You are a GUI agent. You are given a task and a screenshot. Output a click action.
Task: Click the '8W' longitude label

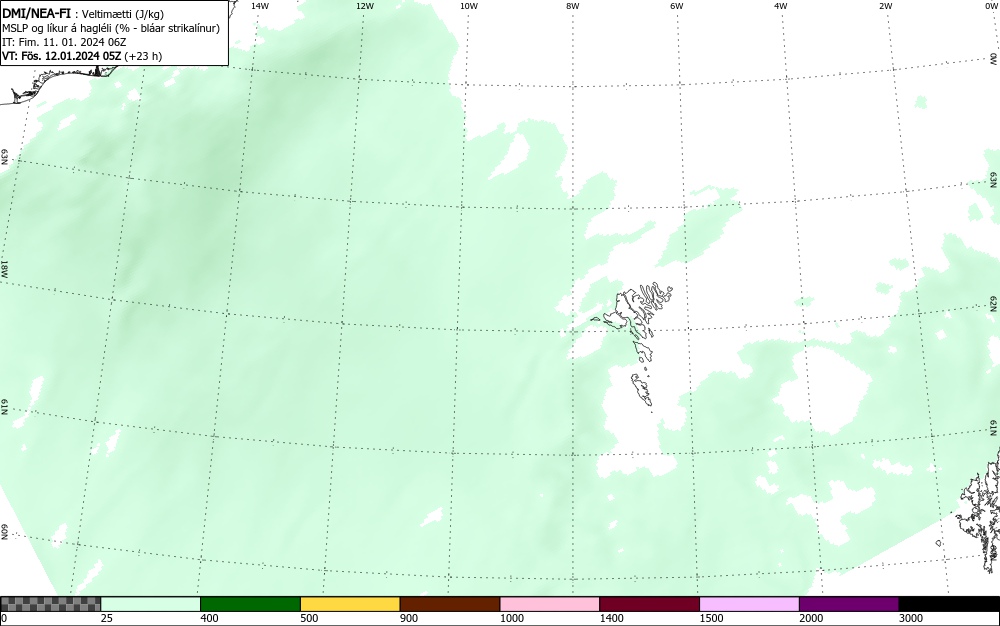[573, 6]
